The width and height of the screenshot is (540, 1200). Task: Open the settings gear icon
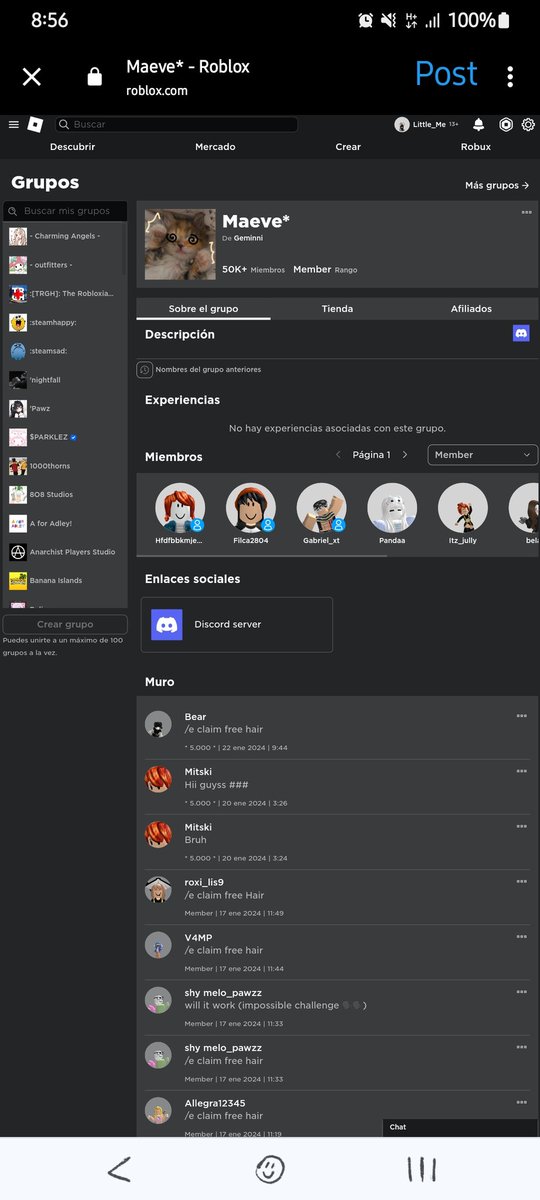pos(528,125)
